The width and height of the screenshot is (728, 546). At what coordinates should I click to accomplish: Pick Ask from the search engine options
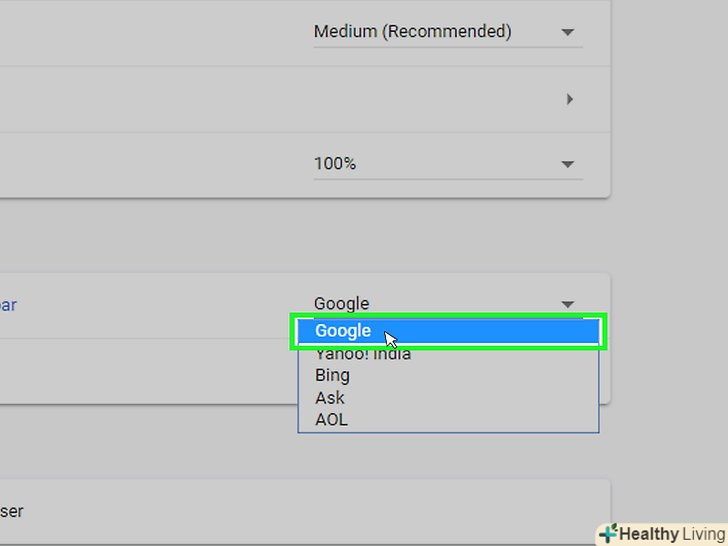[330, 398]
